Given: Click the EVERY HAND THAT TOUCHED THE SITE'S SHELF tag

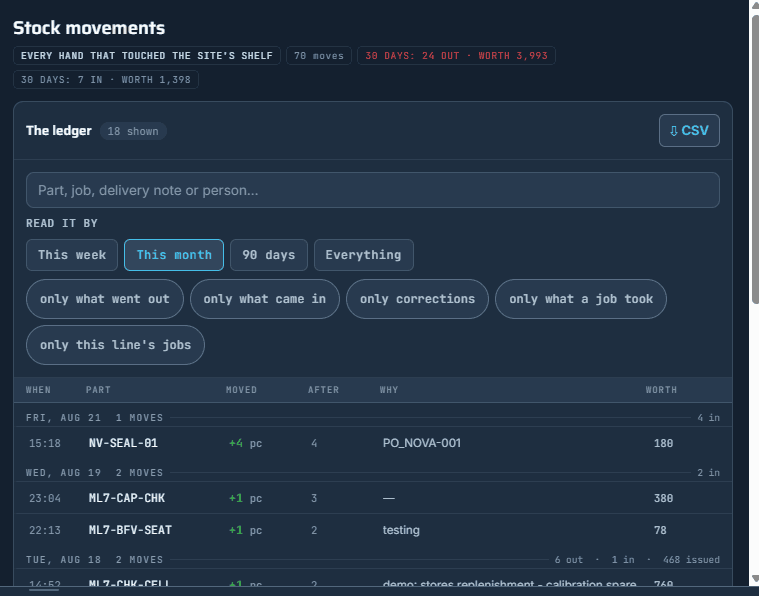Looking at the screenshot, I should (x=147, y=56).
